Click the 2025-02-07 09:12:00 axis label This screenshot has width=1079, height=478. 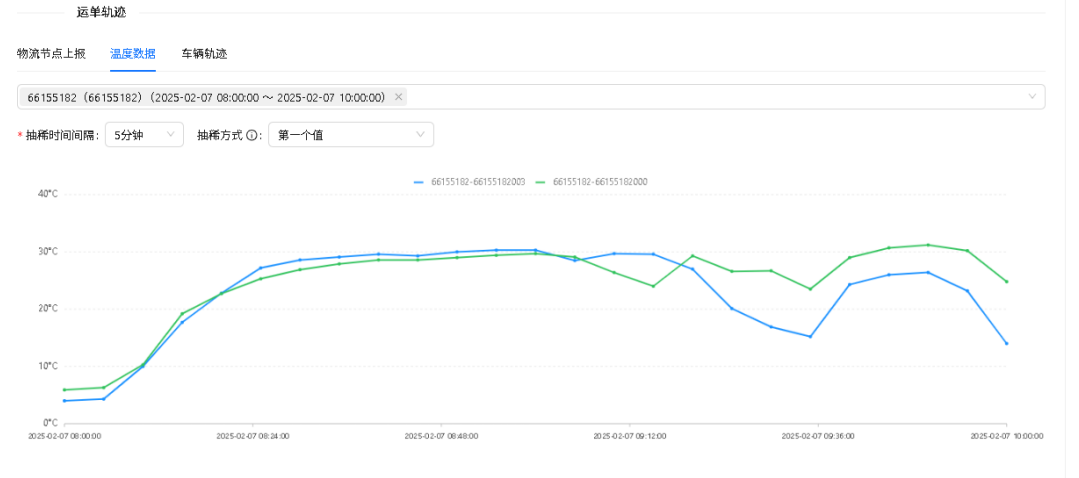coord(629,436)
